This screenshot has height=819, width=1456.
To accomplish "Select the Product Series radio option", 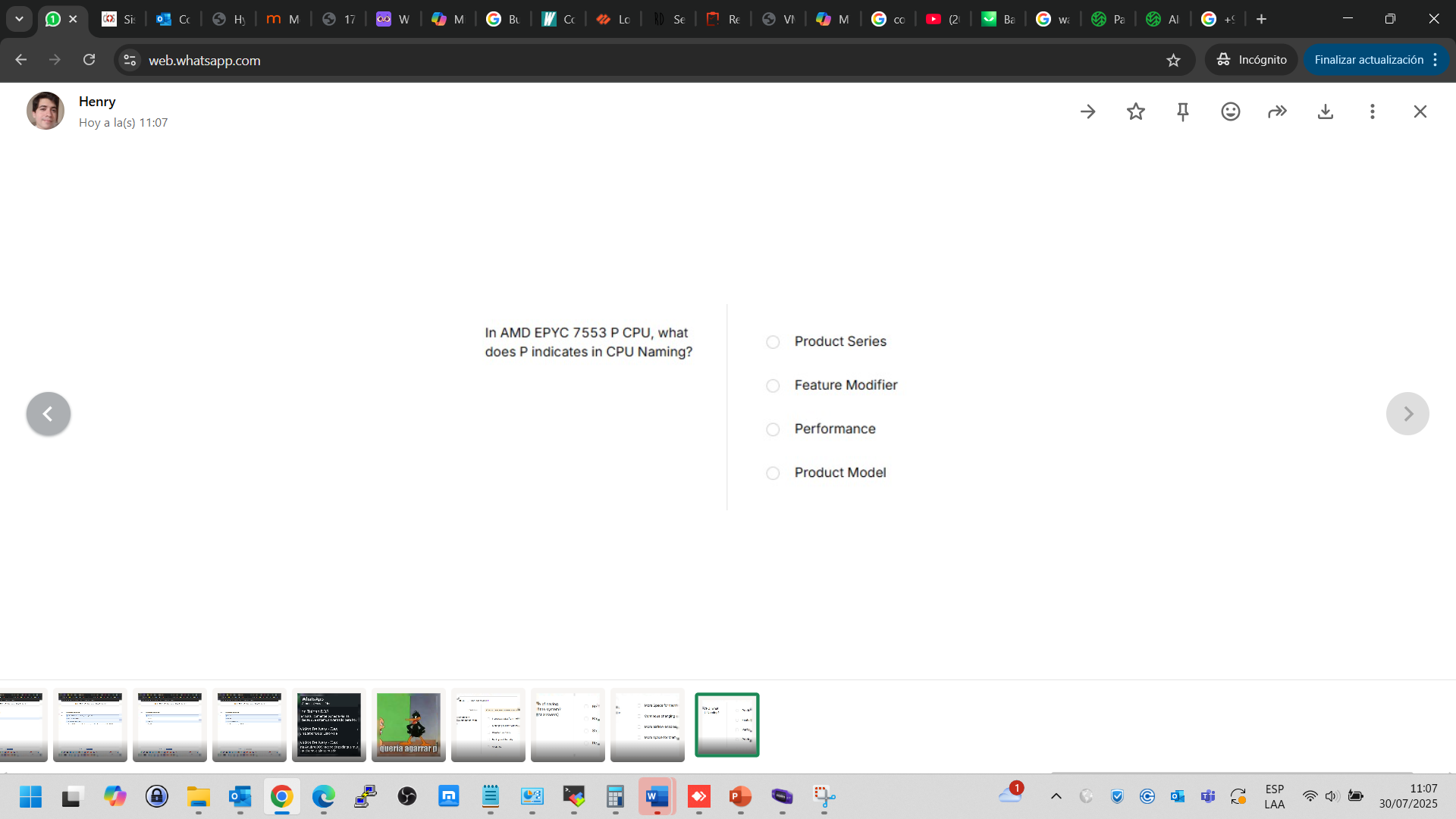I will pyautogui.click(x=773, y=342).
